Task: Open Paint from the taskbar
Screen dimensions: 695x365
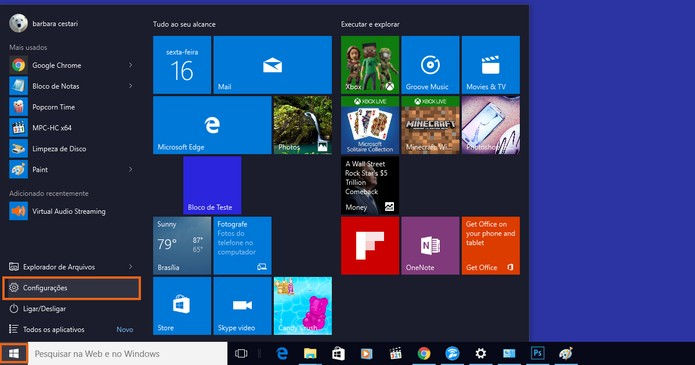Action: 566,353
